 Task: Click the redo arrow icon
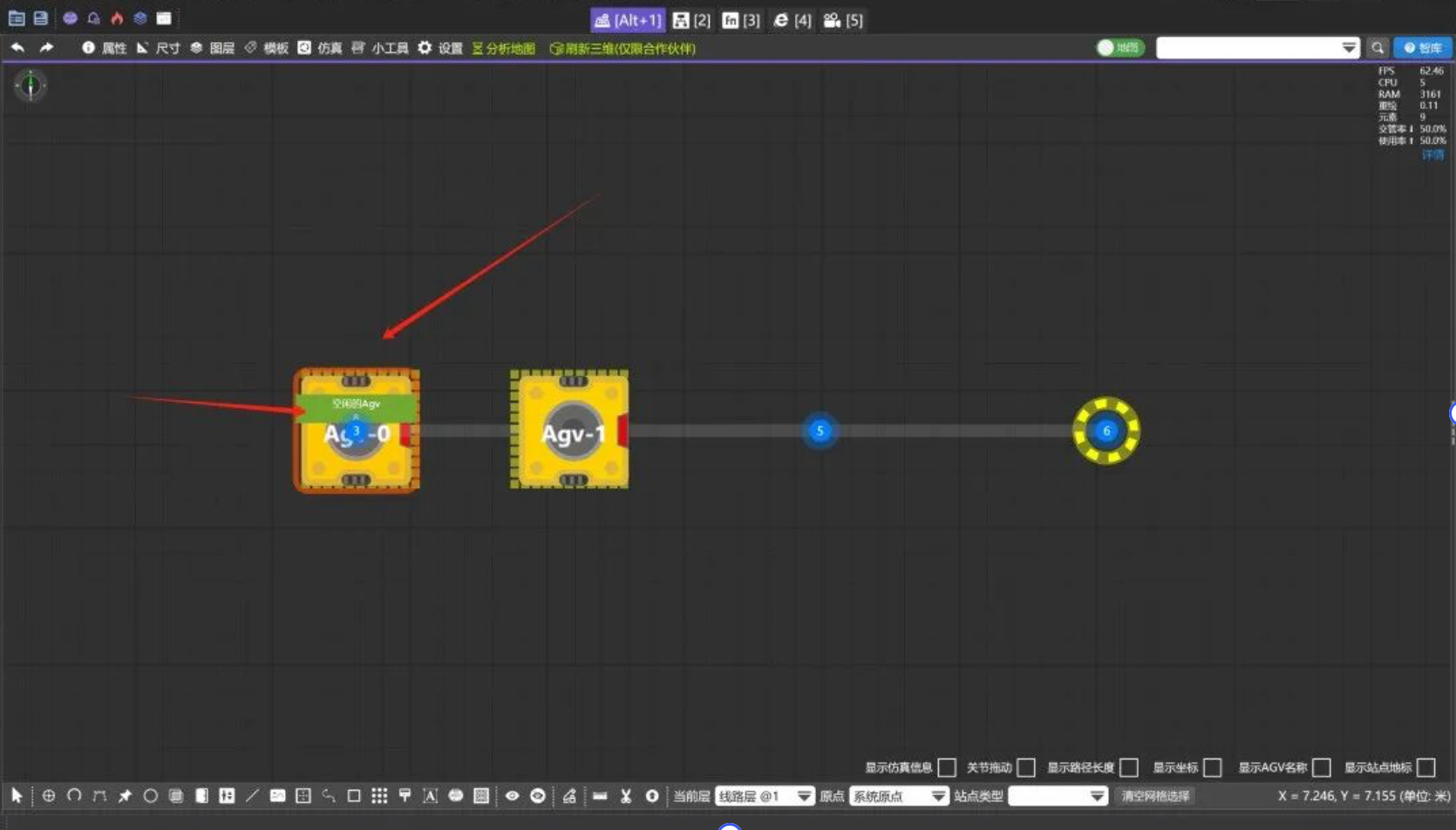click(46, 48)
